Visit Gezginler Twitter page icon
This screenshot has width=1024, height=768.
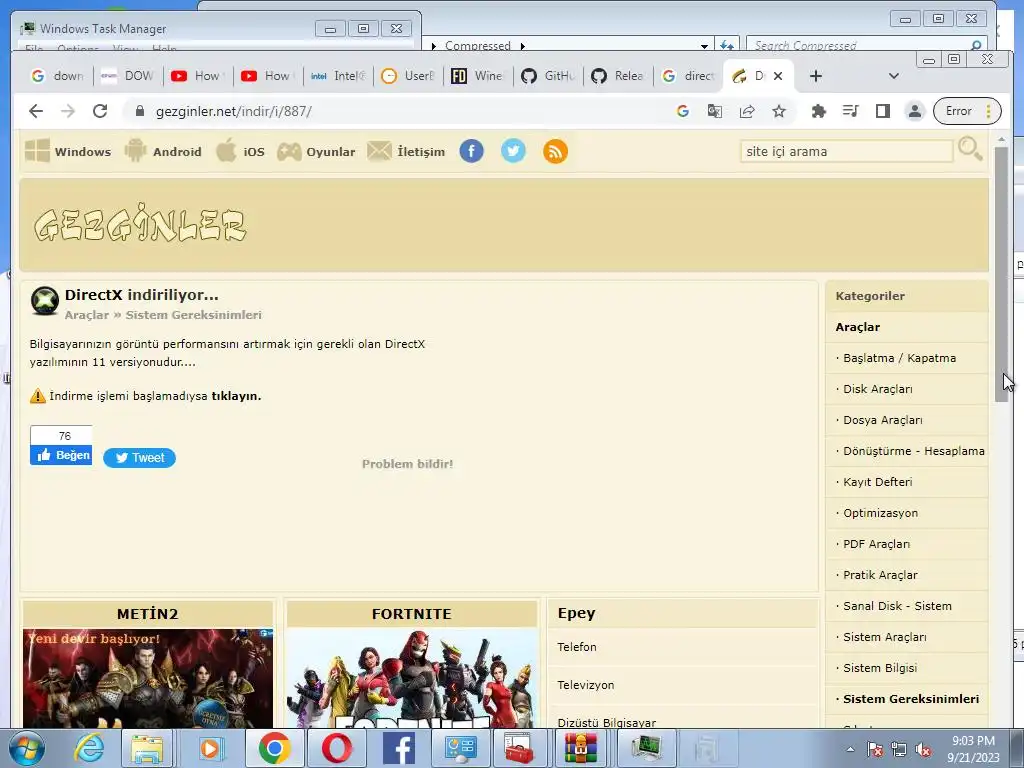(513, 152)
